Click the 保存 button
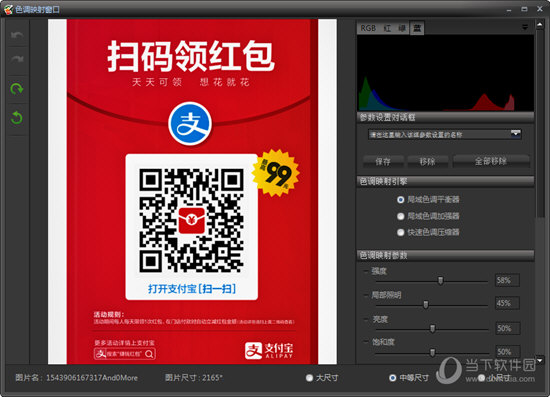 [383, 162]
